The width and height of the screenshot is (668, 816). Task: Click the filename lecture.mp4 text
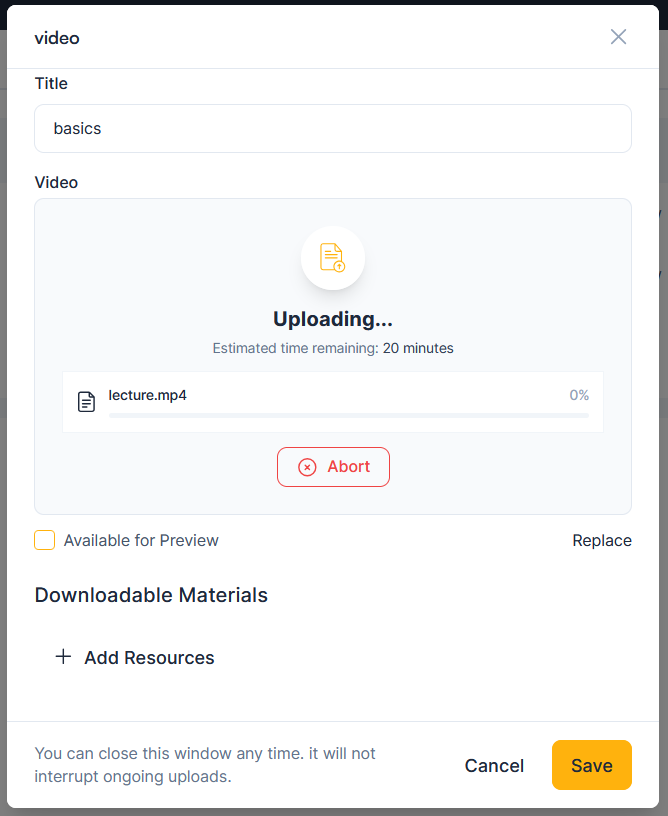click(148, 395)
